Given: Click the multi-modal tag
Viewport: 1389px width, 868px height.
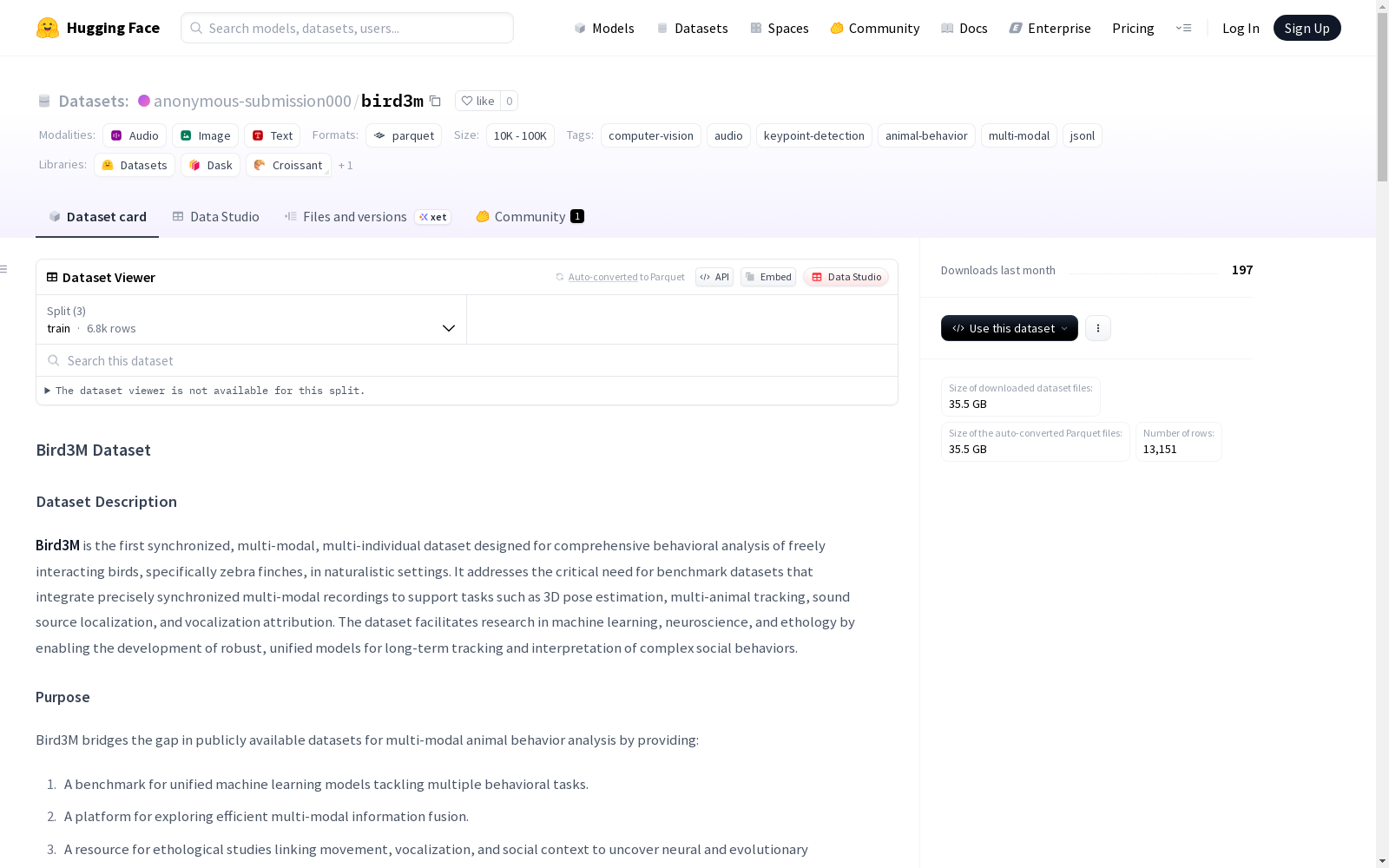Looking at the screenshot, I should (x=1019, y=135).
